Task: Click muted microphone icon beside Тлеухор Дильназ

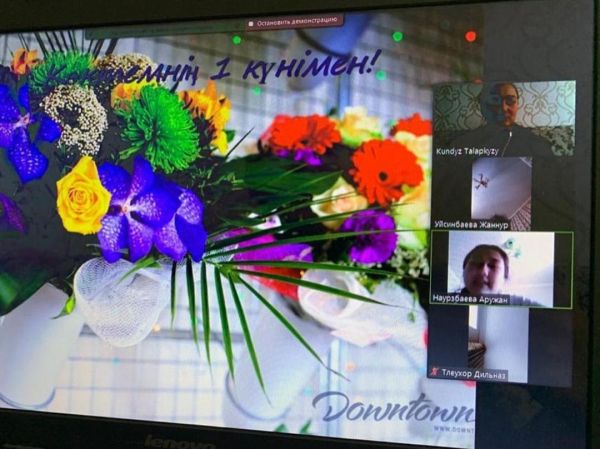Action: [434, 372]
